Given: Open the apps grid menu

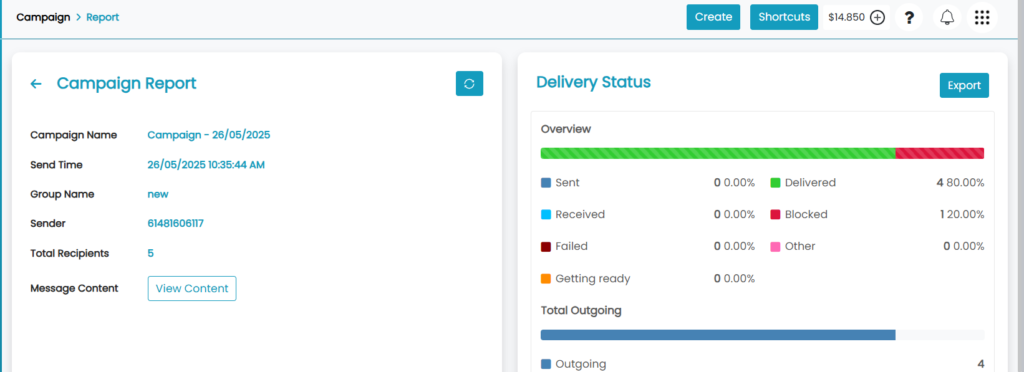Looking at the screenshot, I should pos(982,18).
